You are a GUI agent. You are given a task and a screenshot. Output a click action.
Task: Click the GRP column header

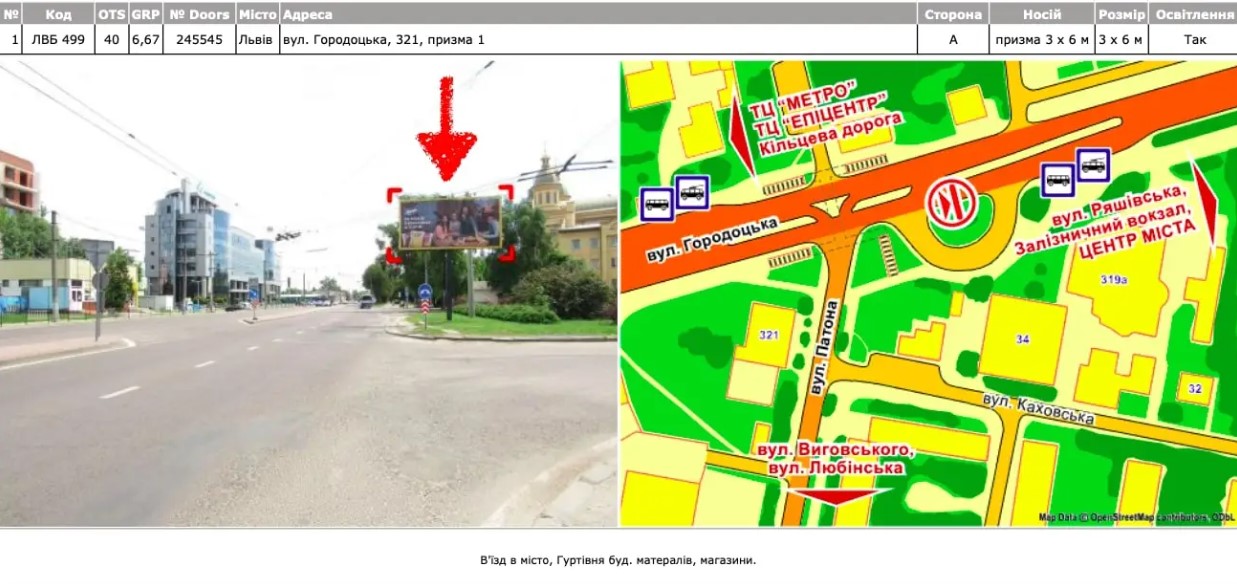click(x=146, y=15)
